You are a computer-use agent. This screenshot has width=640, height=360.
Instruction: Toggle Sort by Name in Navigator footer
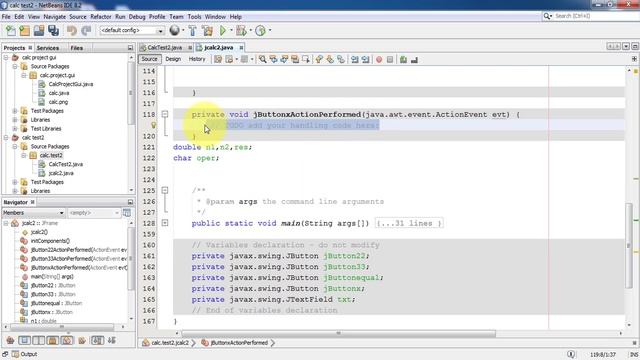(97, 340)
